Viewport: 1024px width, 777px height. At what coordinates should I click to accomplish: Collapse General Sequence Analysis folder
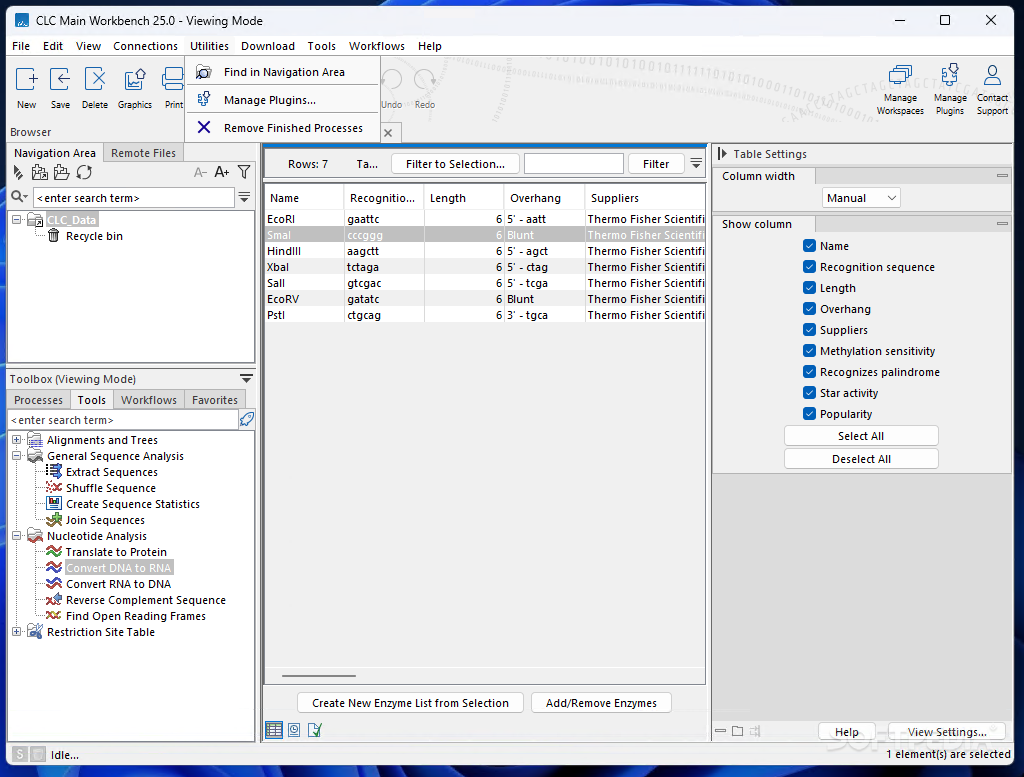point(17,456)
